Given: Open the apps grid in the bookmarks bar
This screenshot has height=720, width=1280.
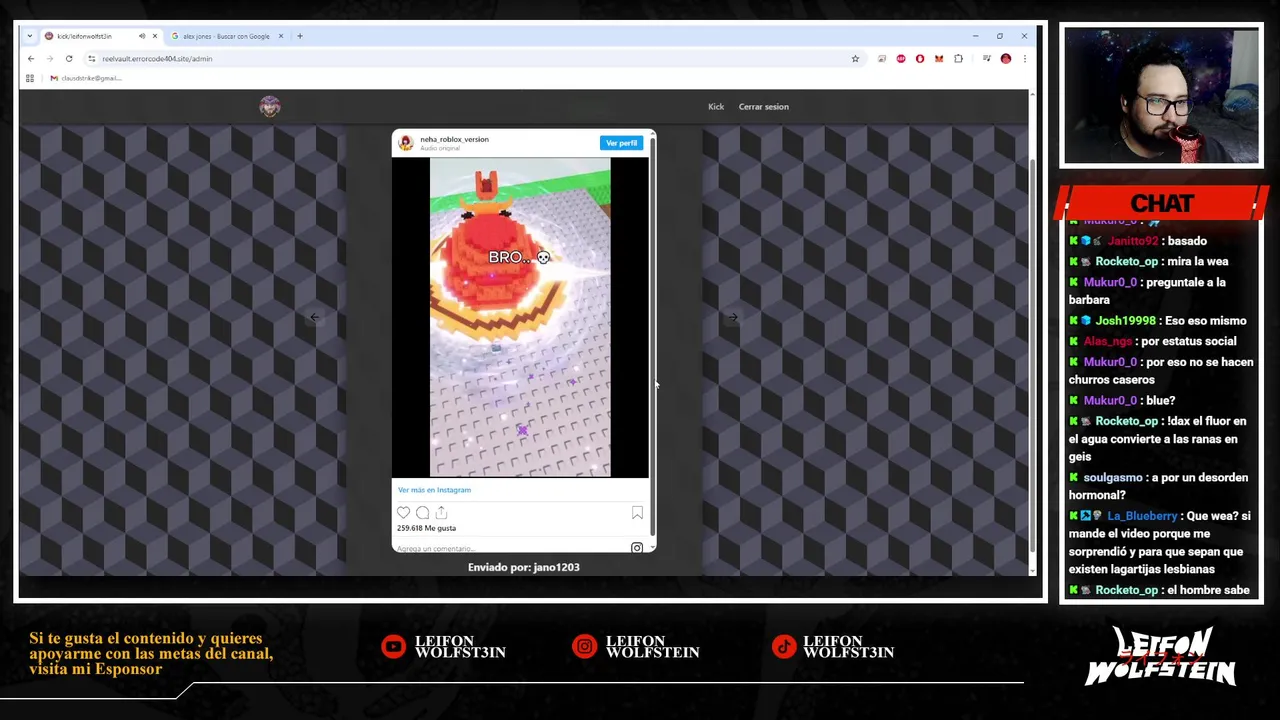Looking at the screenshot, I should 30,78.
